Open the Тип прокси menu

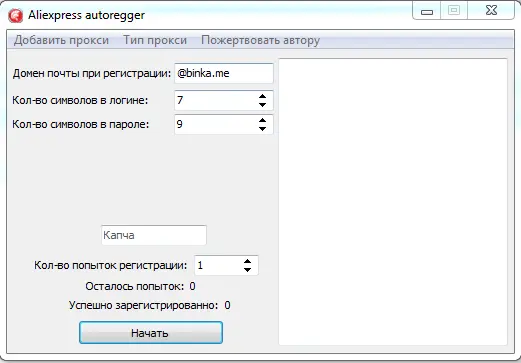click(155, 40)
